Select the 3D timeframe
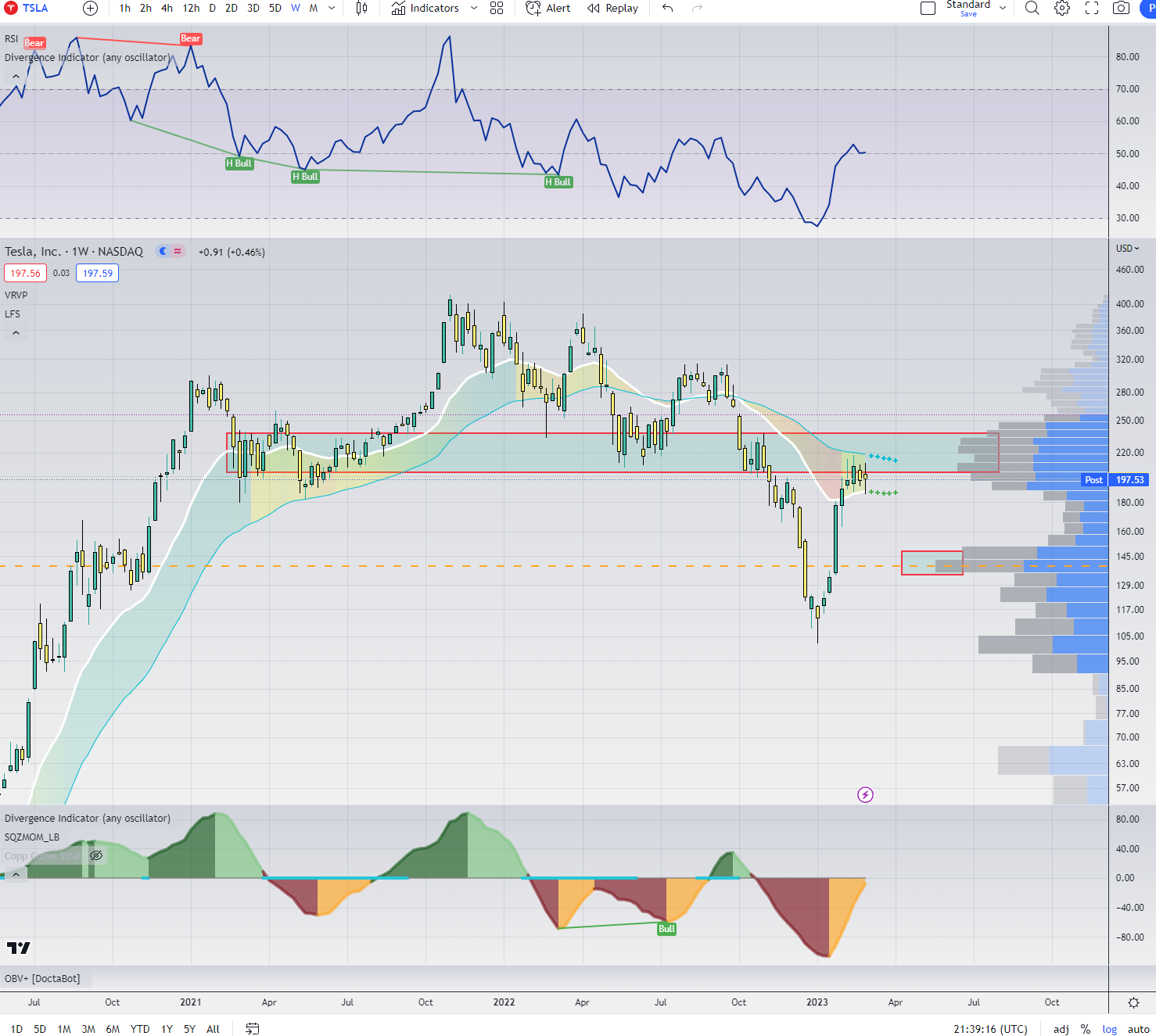 tap(253, 8)
